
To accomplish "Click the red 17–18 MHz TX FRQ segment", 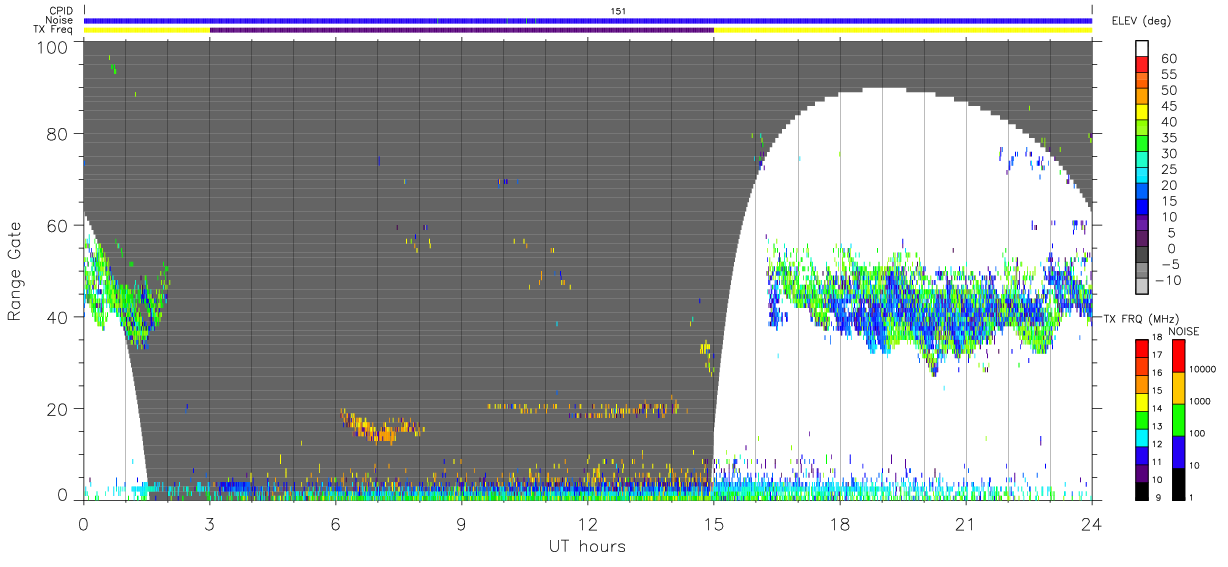I will (1142, 347).
